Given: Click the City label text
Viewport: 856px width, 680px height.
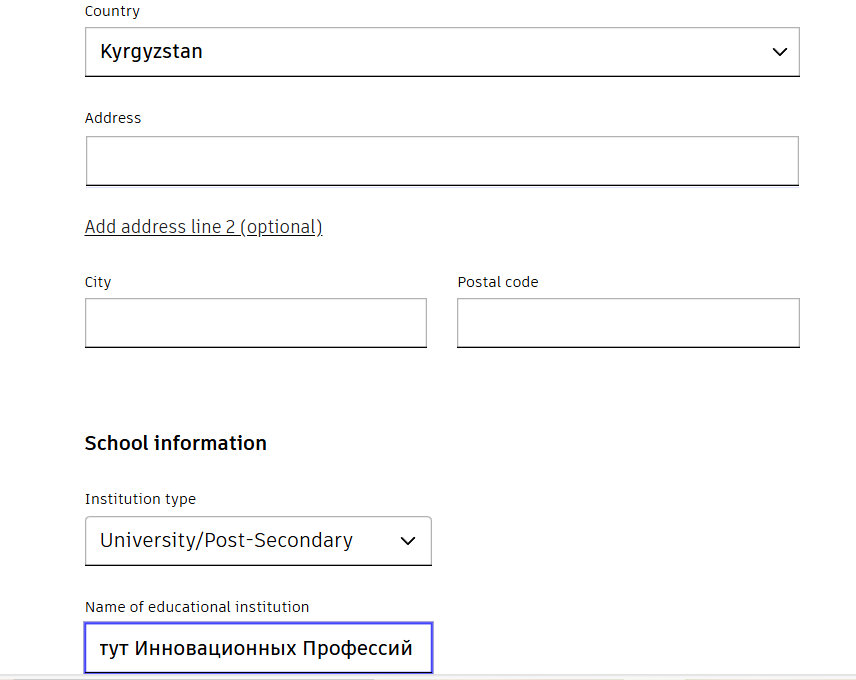Looking at the screenshot, I should [x=98, y=282].
